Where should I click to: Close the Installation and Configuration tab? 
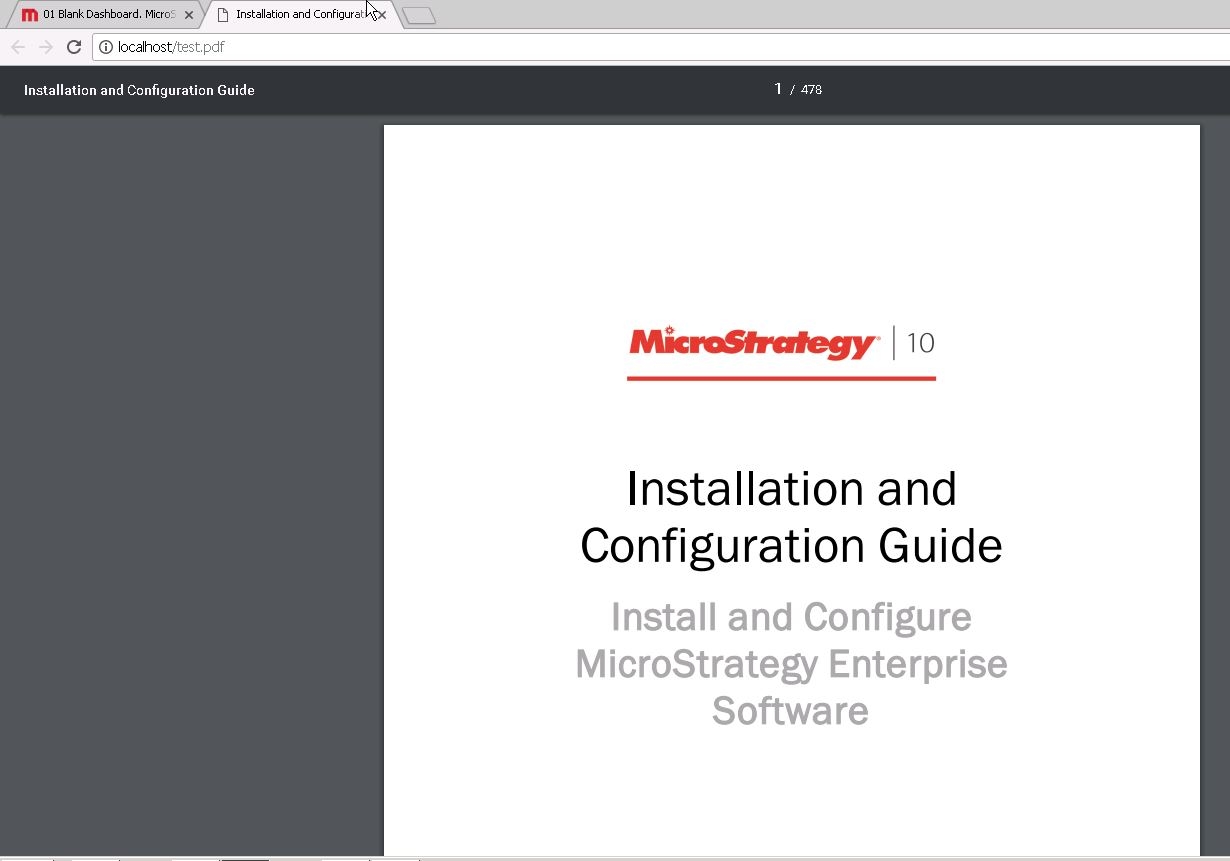[382, 15]
